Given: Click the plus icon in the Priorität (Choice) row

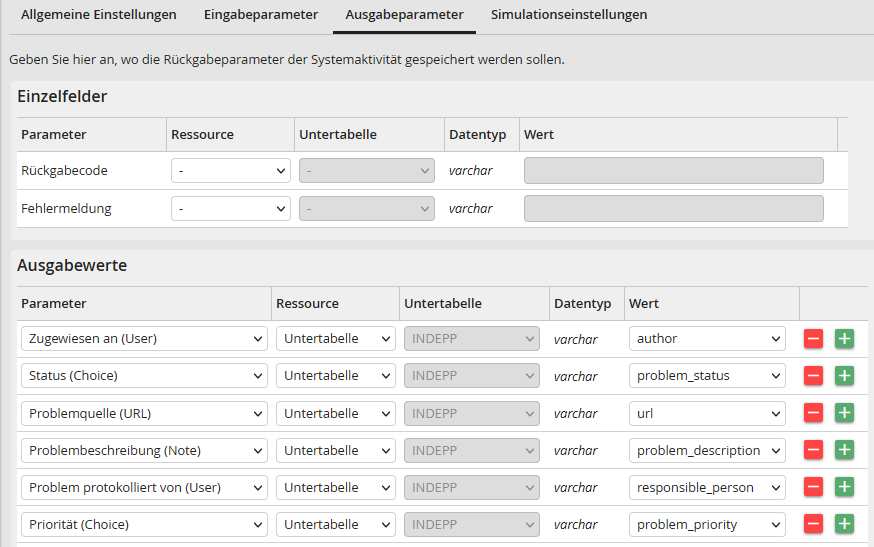Looking at the screenshot, I should pyautogui.click(x=844, y=524).
